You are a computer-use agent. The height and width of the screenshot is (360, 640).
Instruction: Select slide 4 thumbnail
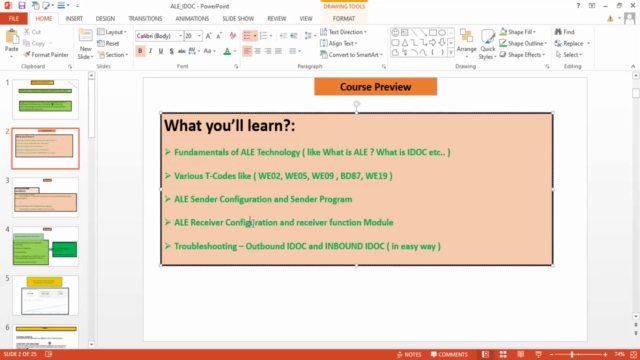point(45,246)
